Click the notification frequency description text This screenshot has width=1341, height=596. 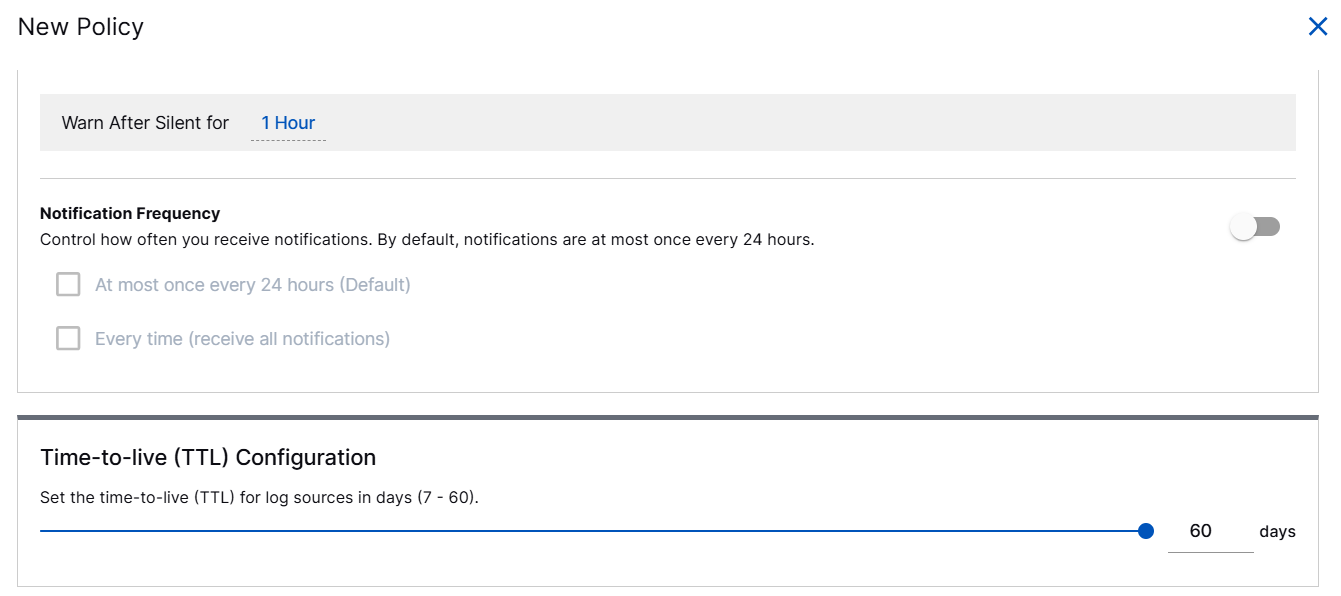427,240
